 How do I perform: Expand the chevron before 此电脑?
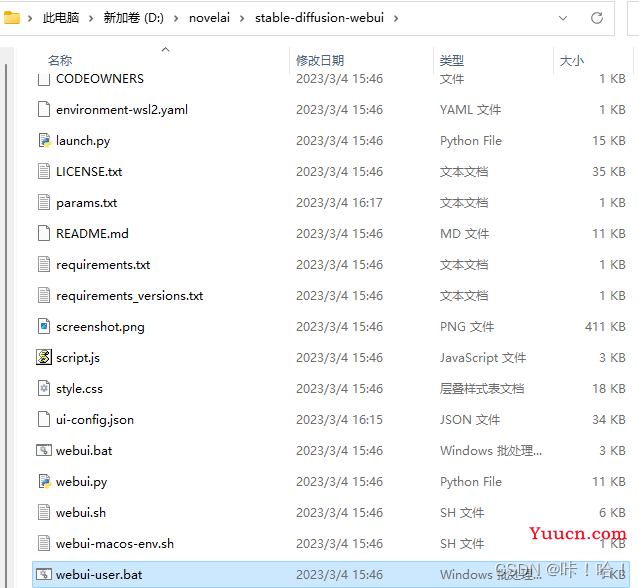click(30, 18)
